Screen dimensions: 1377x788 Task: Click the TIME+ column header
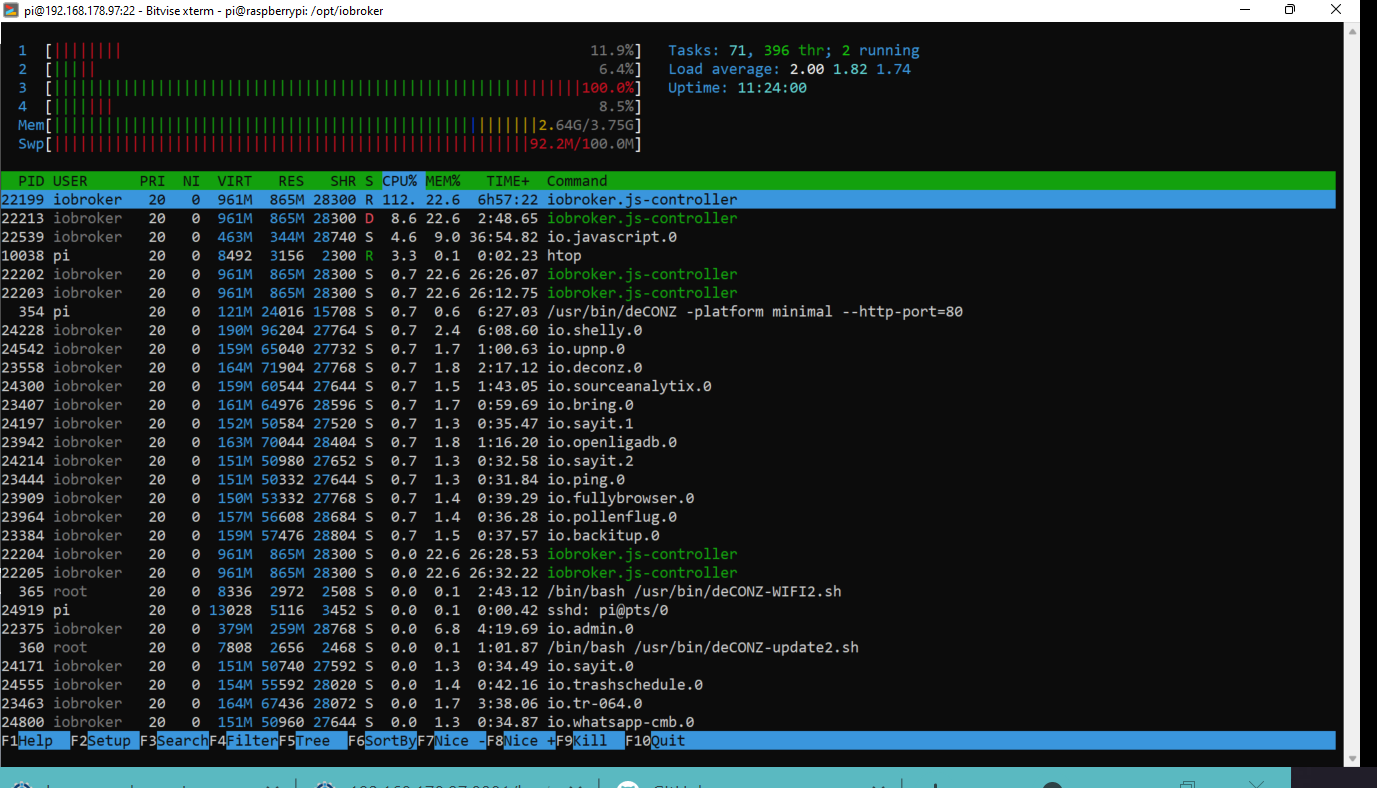(x=507, y=181)
